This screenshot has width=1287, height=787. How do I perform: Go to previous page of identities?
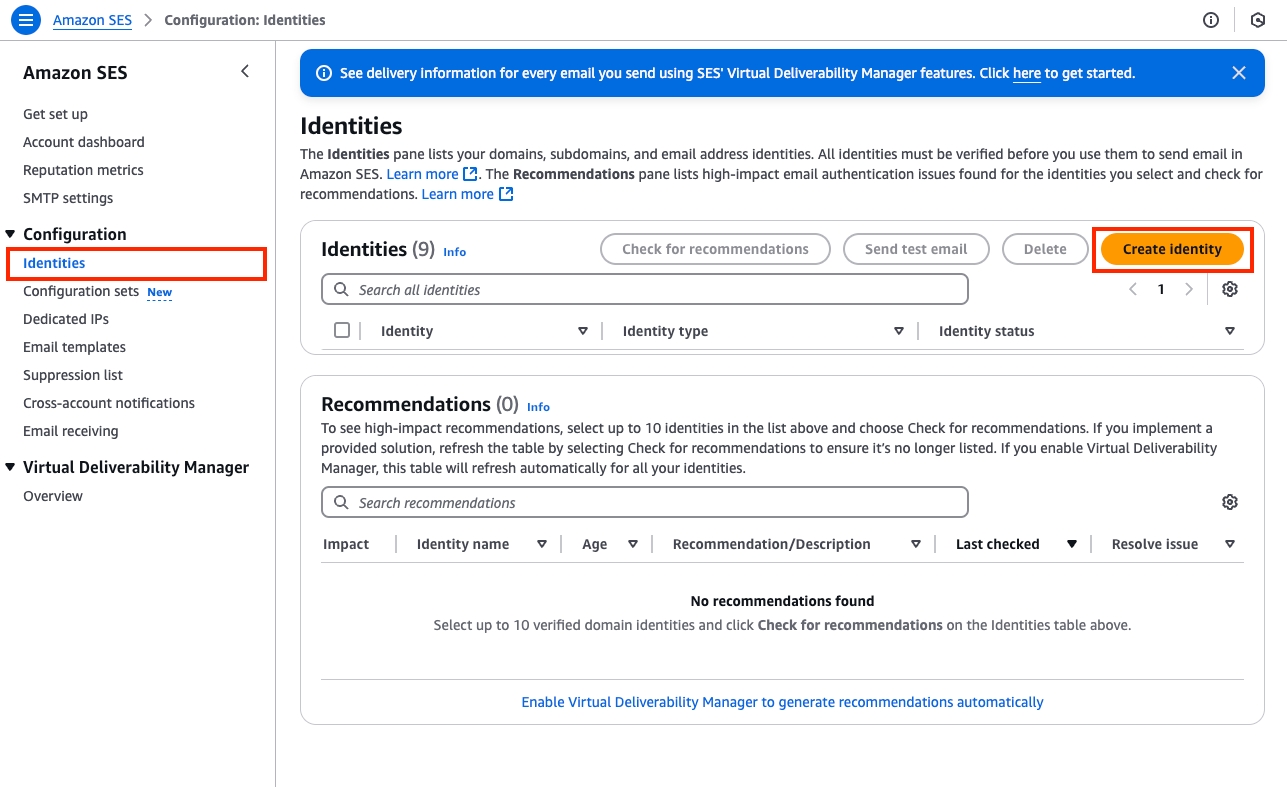1133,289
